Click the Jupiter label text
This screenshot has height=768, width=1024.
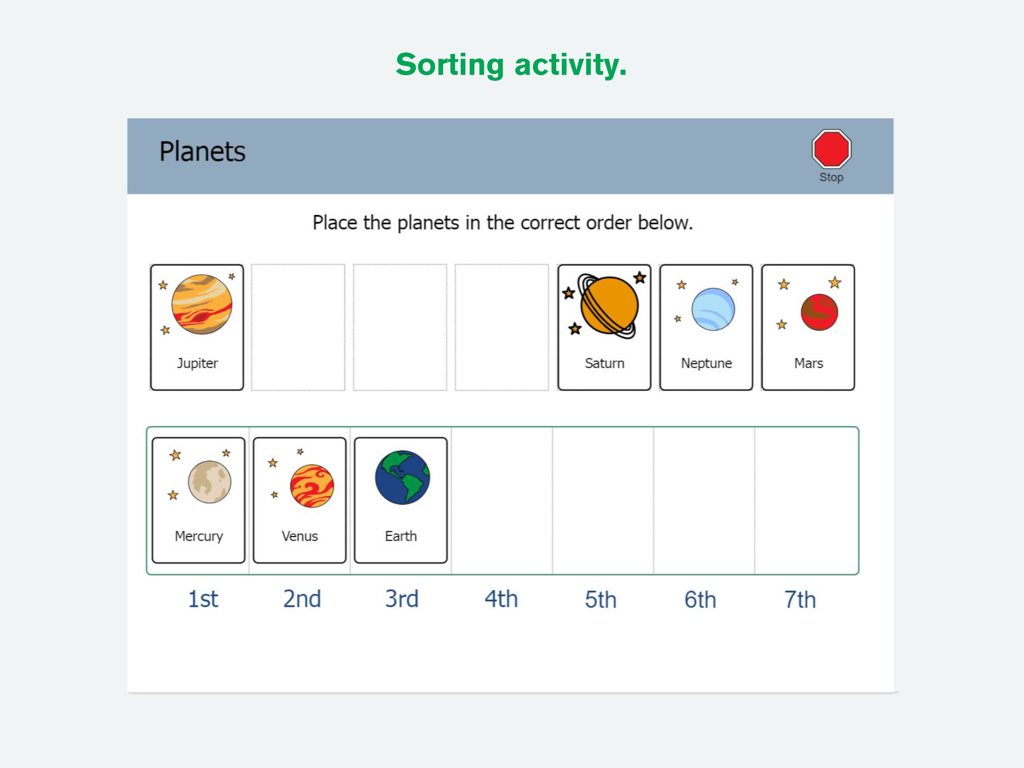[x=196, y=364]
